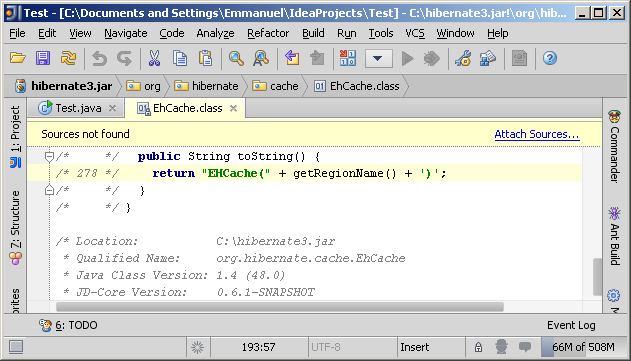Open the Tools menu

pyautogui.click(x=381, y=33)
